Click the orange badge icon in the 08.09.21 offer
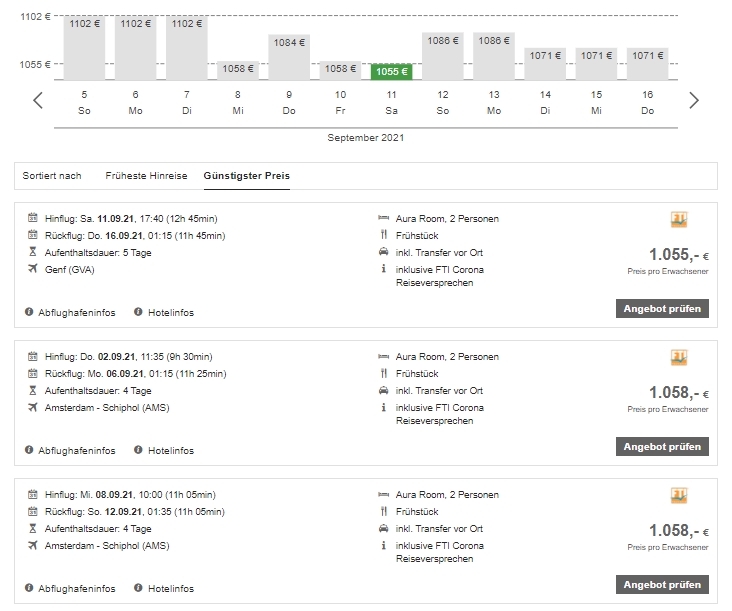This screenshot has width=732, height=611. tap(679, 496)
